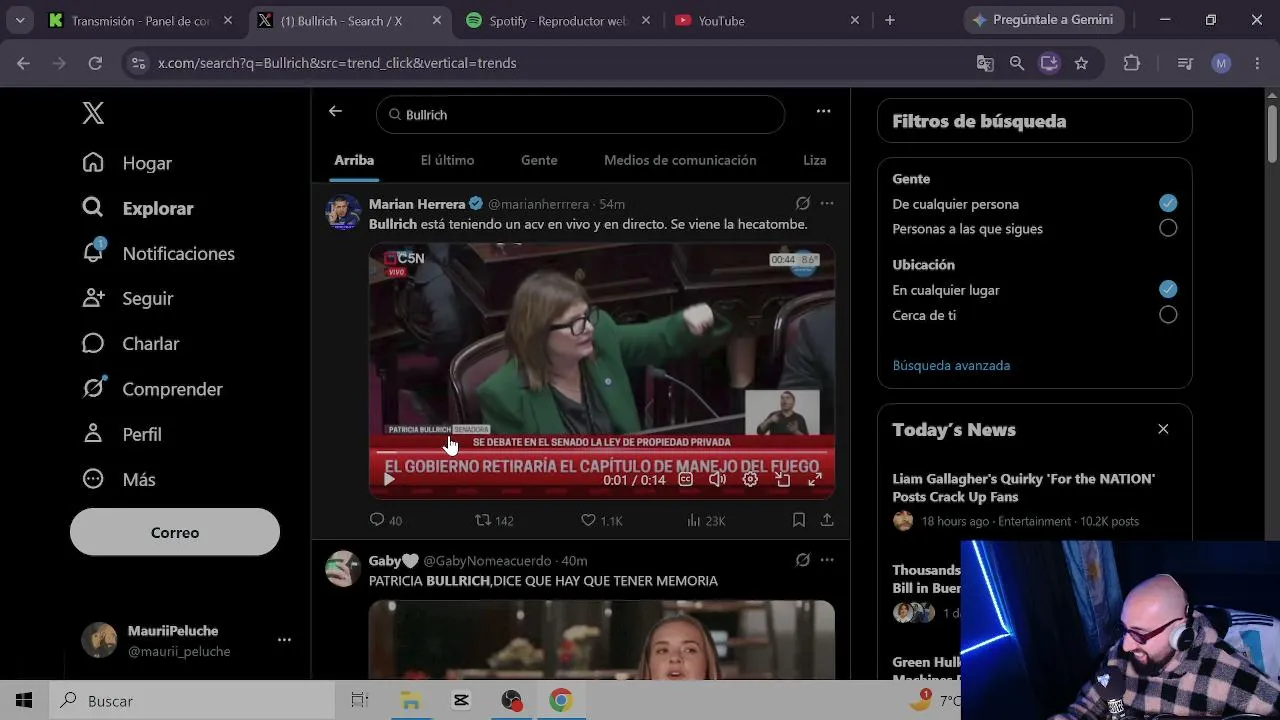Viewport: 1280px width, 720px height.
Task: Open search options three-dot menu
Action: click(823, 112)
